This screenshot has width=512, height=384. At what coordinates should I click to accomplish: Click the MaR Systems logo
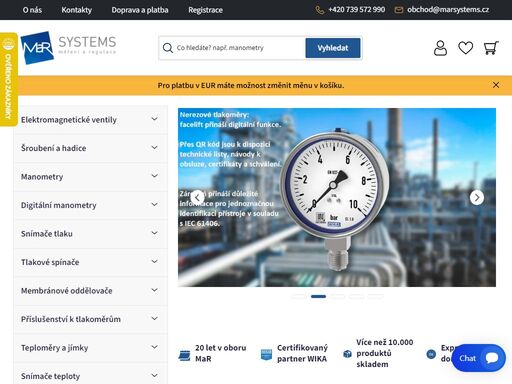coord(68,48)
